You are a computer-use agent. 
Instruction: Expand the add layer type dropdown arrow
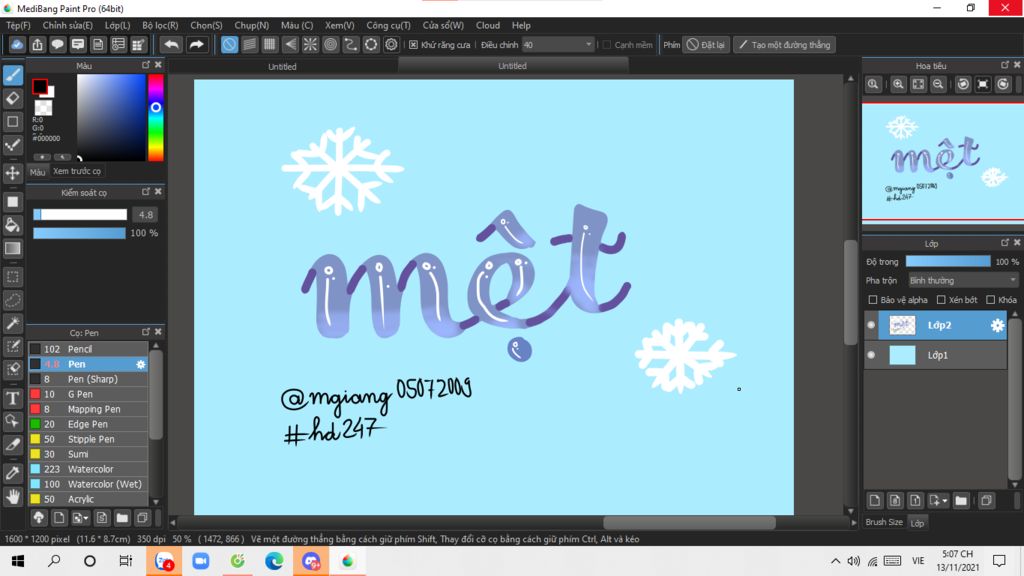(945, 501)
